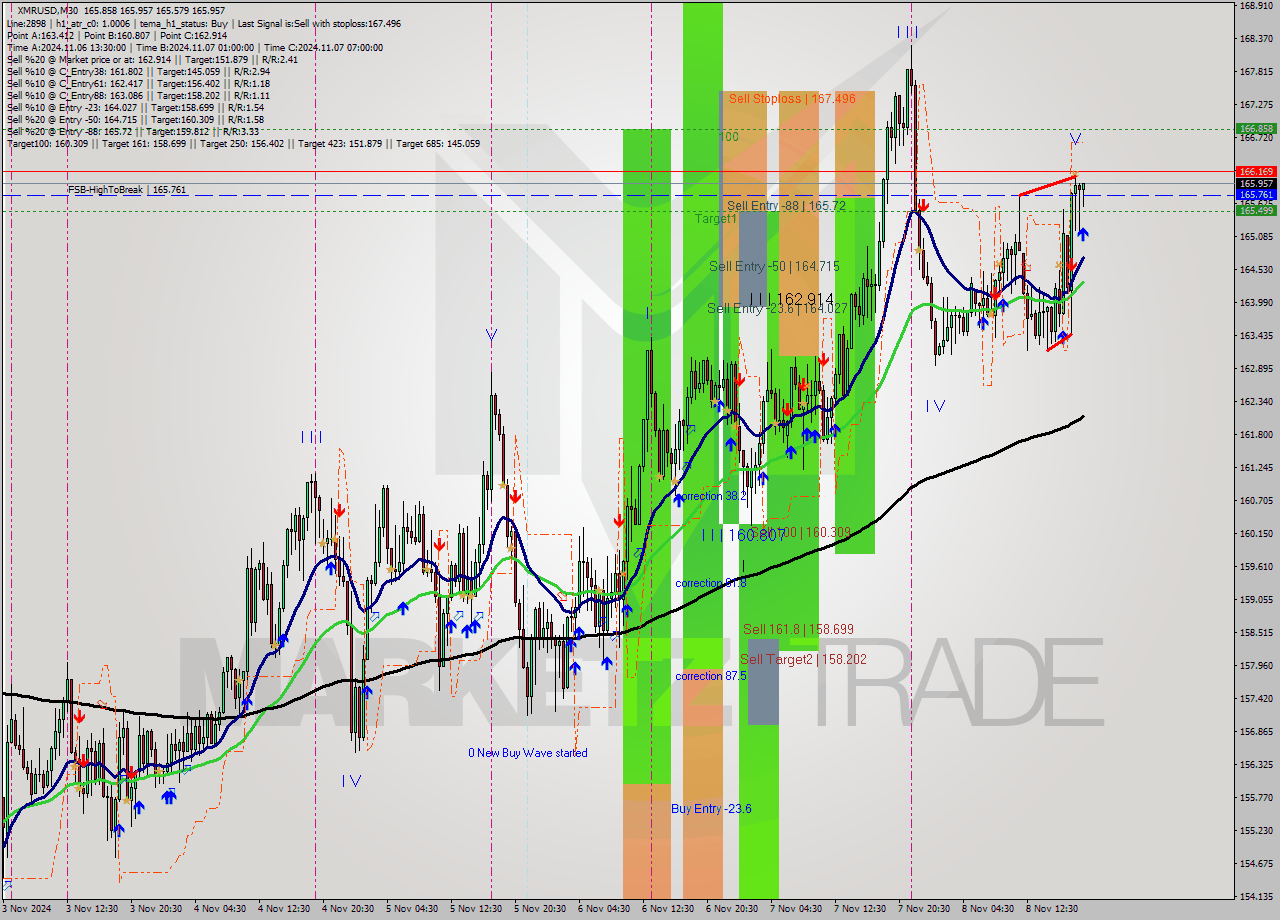The image size is (1280, 920).
Task: Click '4 Nov 12:30' on the time axis
Action: pyautogui.click(x=283, y=909)
